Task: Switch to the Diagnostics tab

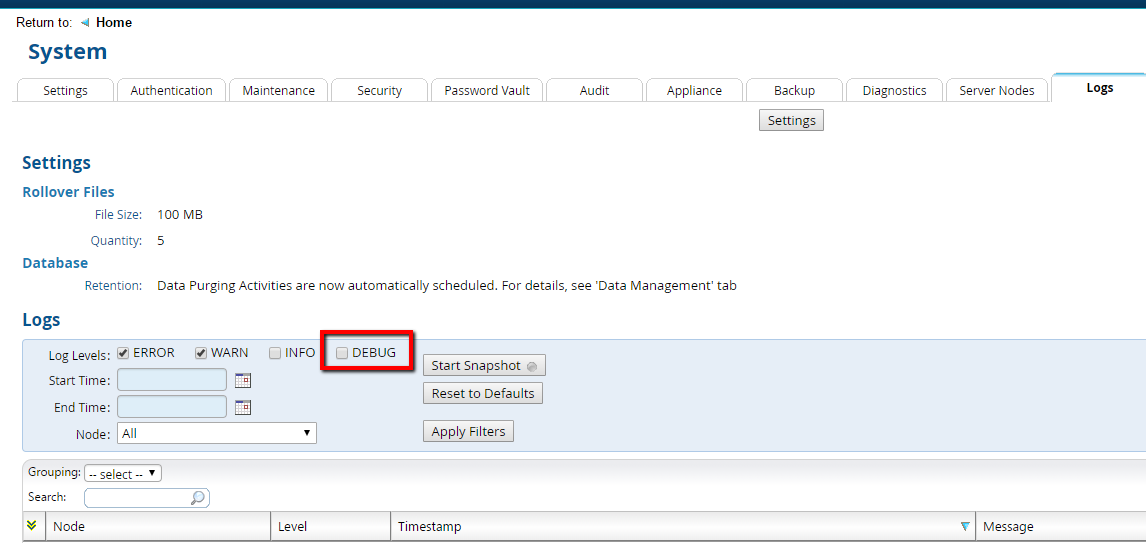Action: point(894,90)
